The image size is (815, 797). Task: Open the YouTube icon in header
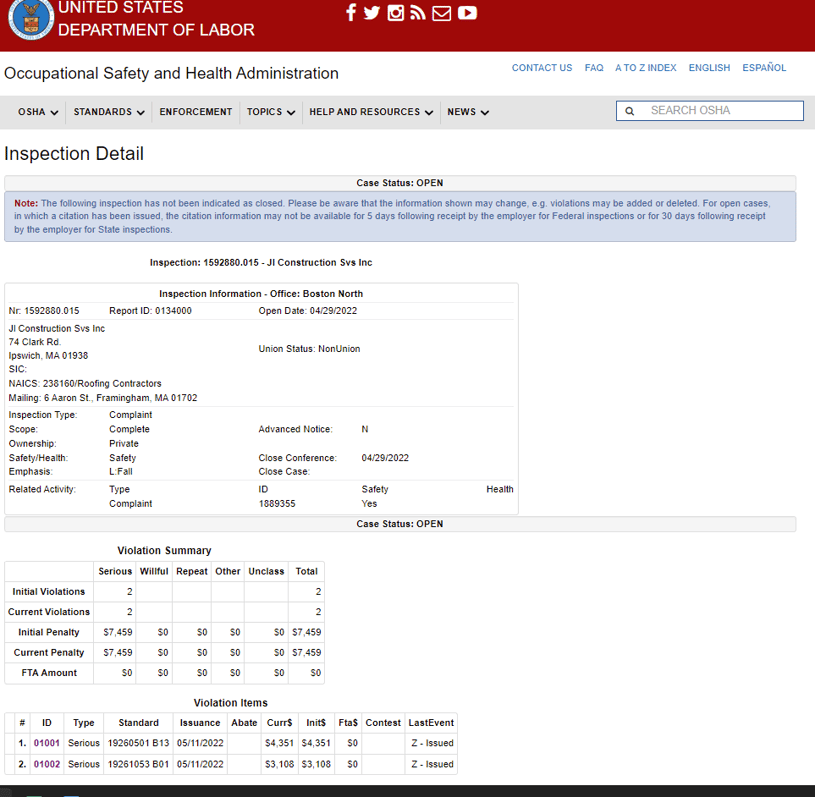coord(467,12)
